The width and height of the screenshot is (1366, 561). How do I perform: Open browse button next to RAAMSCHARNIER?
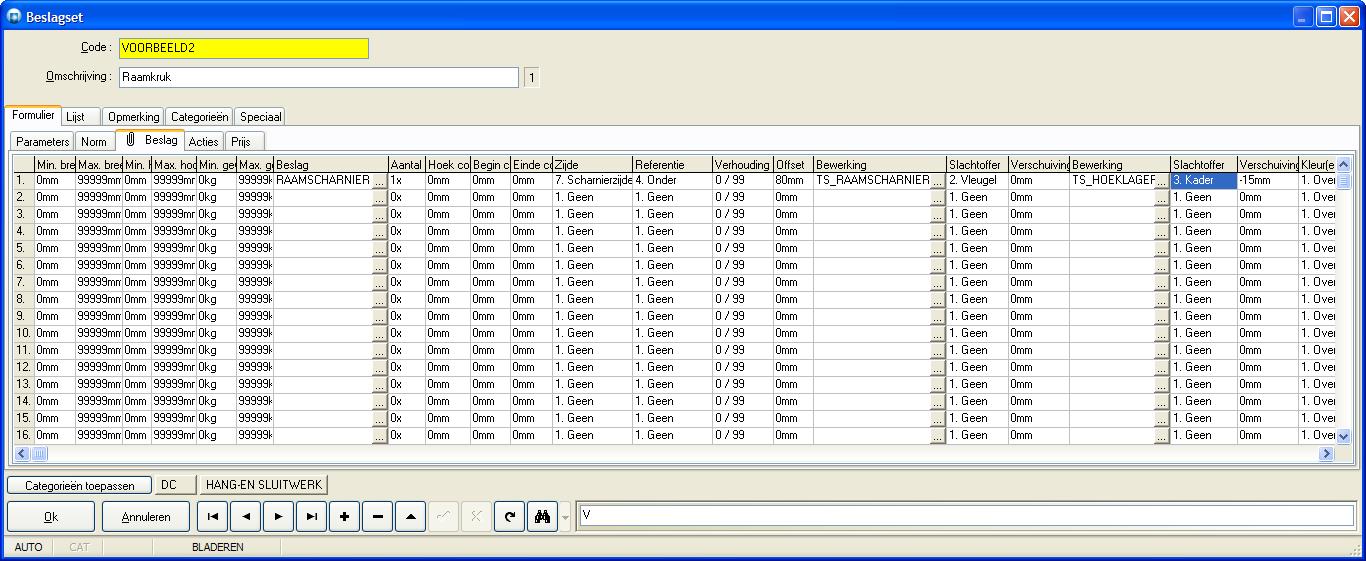pos(379,181)
